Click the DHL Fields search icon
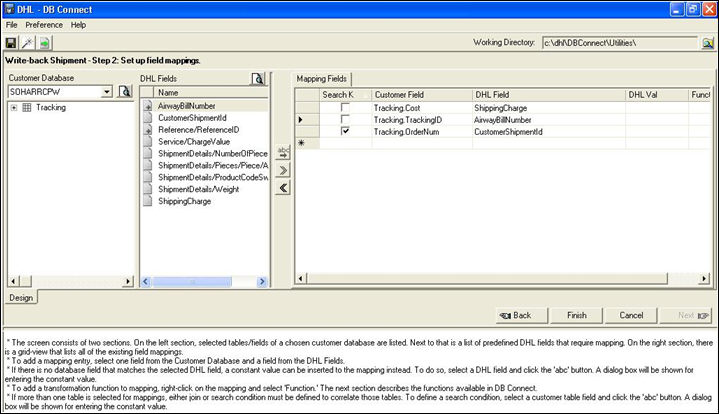 click(x=258, y=79)
